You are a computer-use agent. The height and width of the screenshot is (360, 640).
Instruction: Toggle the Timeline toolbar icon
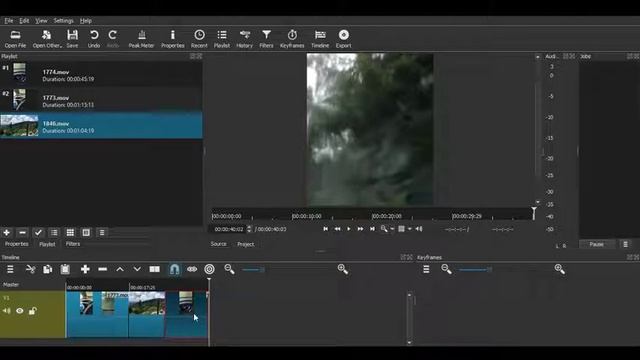[x=320, y=39]
